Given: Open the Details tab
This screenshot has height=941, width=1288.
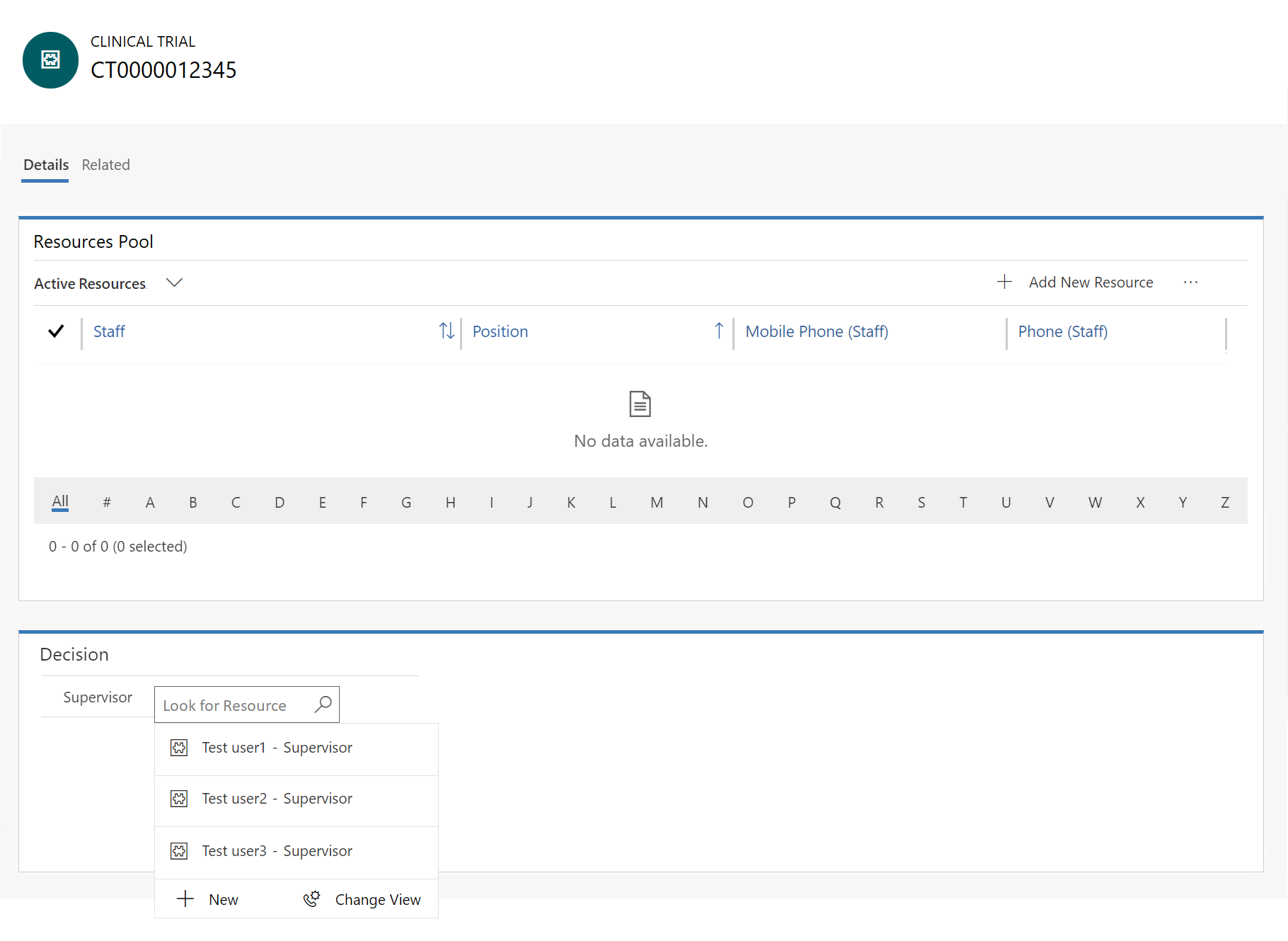Looking at the screenshot, I should [x=46, y=165].
